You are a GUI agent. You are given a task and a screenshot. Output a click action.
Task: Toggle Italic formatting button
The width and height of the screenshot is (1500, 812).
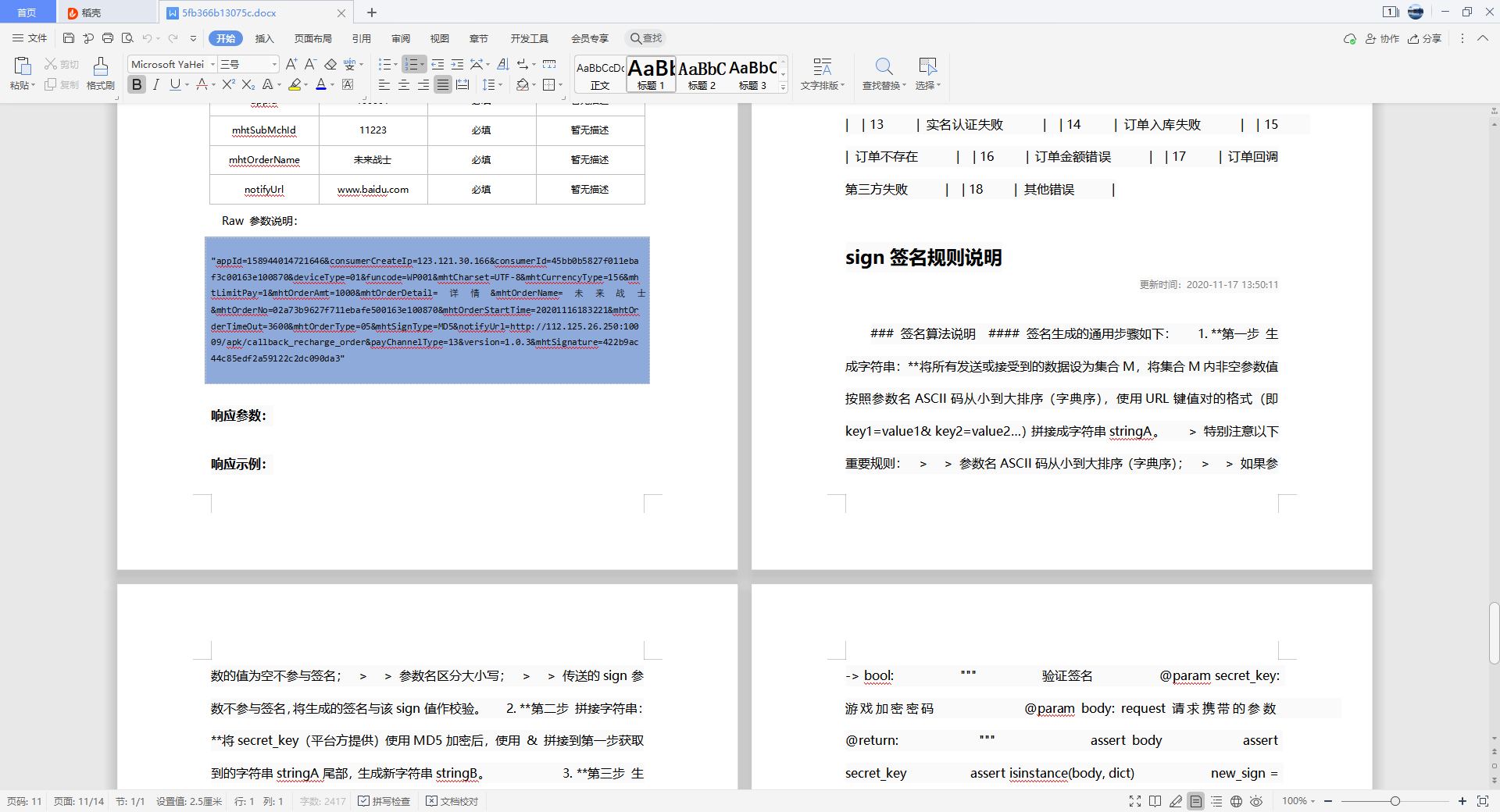156,84
